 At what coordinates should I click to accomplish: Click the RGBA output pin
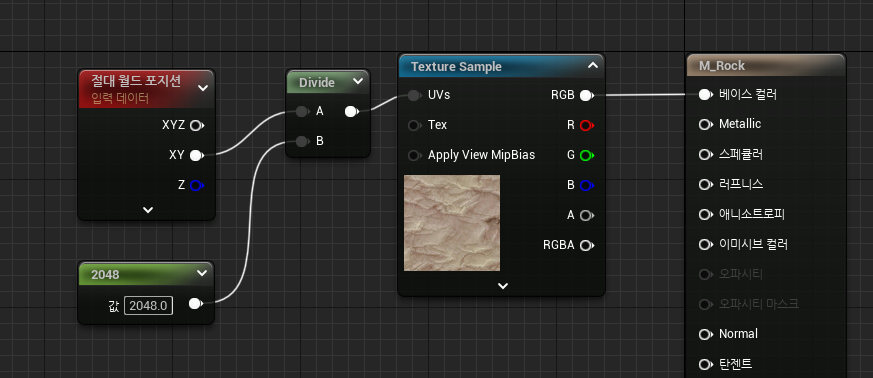(x=586, y=246)
